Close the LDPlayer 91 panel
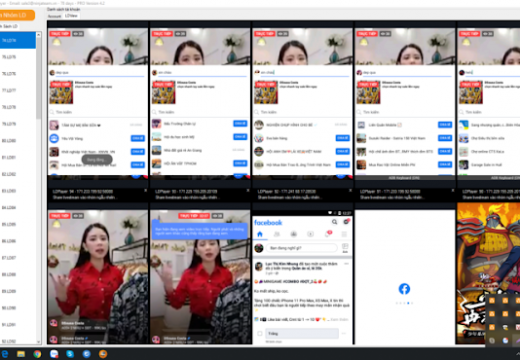Viewport: 520px width, 360px height. tap(453, 190)
